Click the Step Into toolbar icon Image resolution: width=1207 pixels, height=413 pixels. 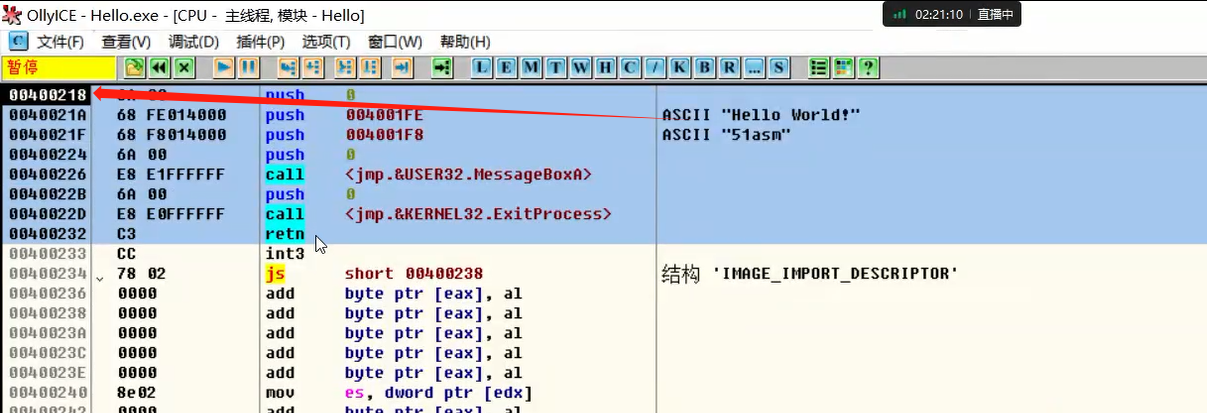click(x=288, y=67)
